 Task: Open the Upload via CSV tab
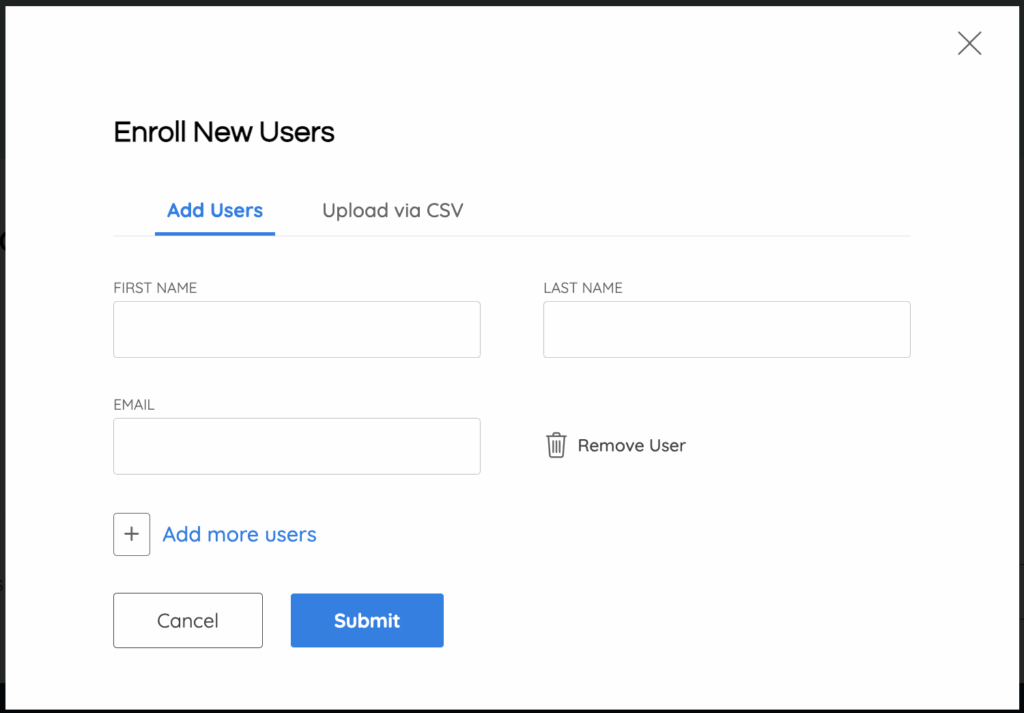click(x=392, y=211)
